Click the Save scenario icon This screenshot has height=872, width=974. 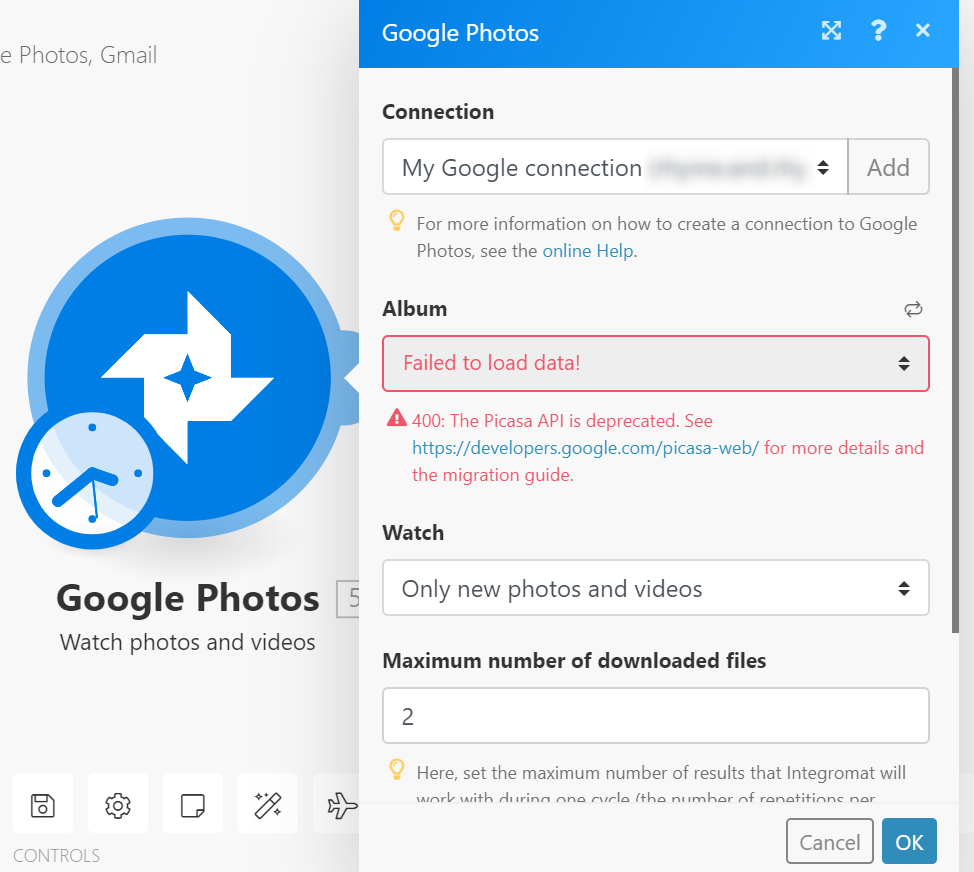[43, 805]
